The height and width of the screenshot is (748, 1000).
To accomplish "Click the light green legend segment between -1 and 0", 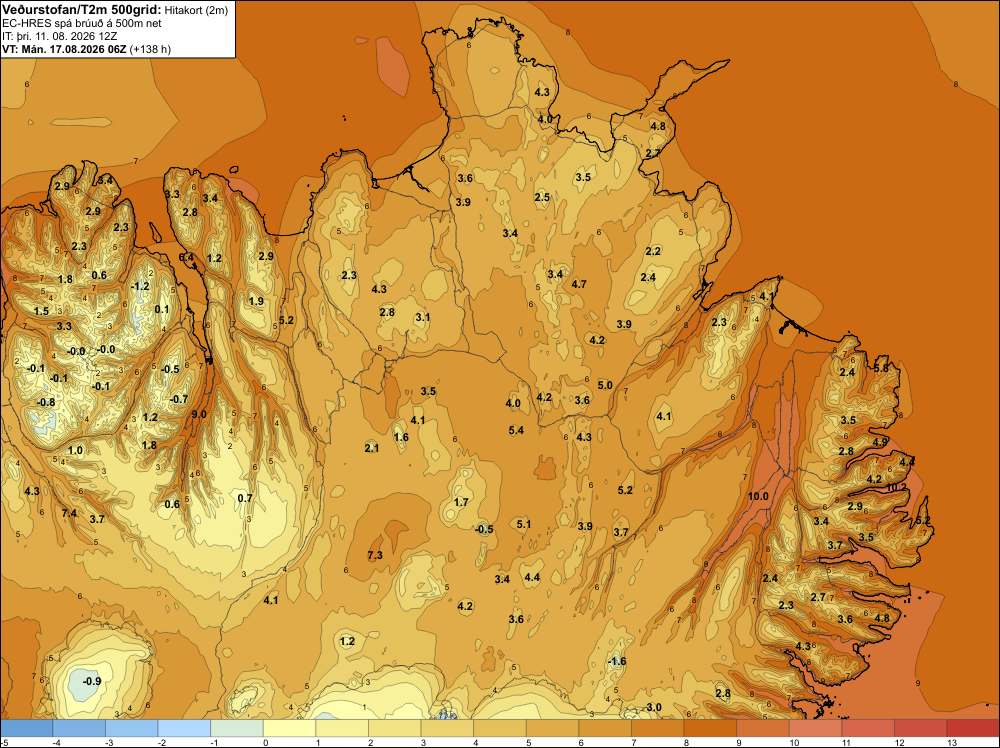I will [x=237, y=728].
